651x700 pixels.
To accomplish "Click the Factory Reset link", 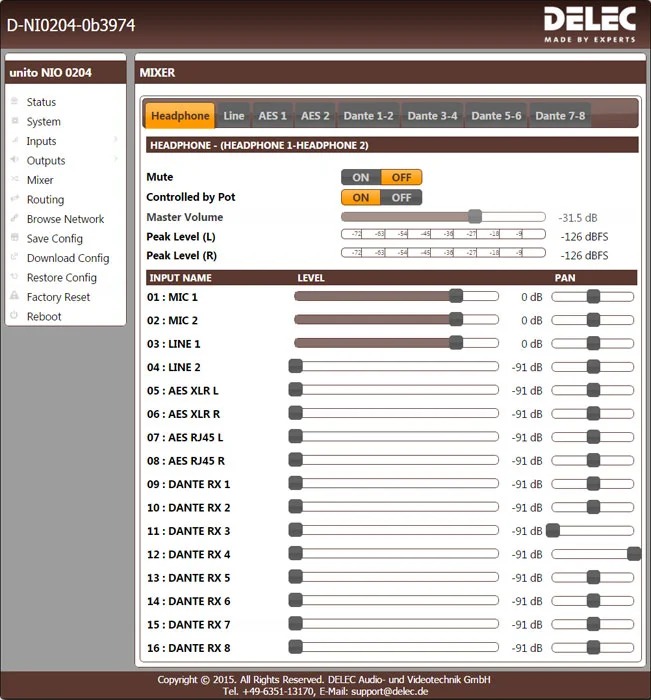I will [x=58, y=297].
